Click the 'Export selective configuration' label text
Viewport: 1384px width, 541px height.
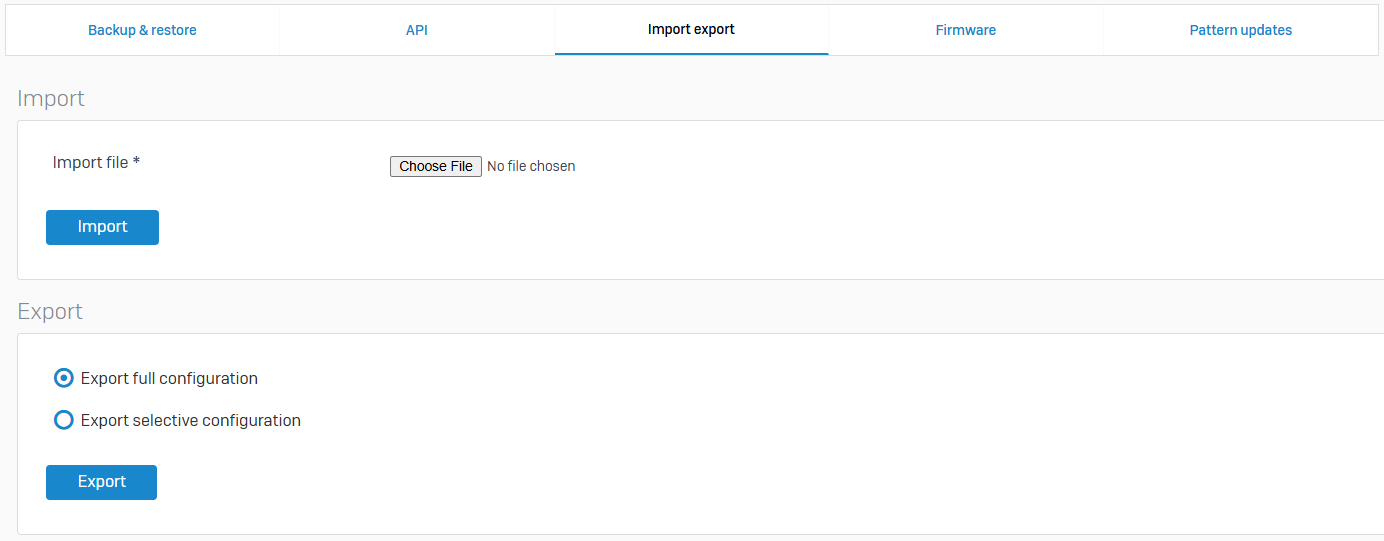click(190, 420)
